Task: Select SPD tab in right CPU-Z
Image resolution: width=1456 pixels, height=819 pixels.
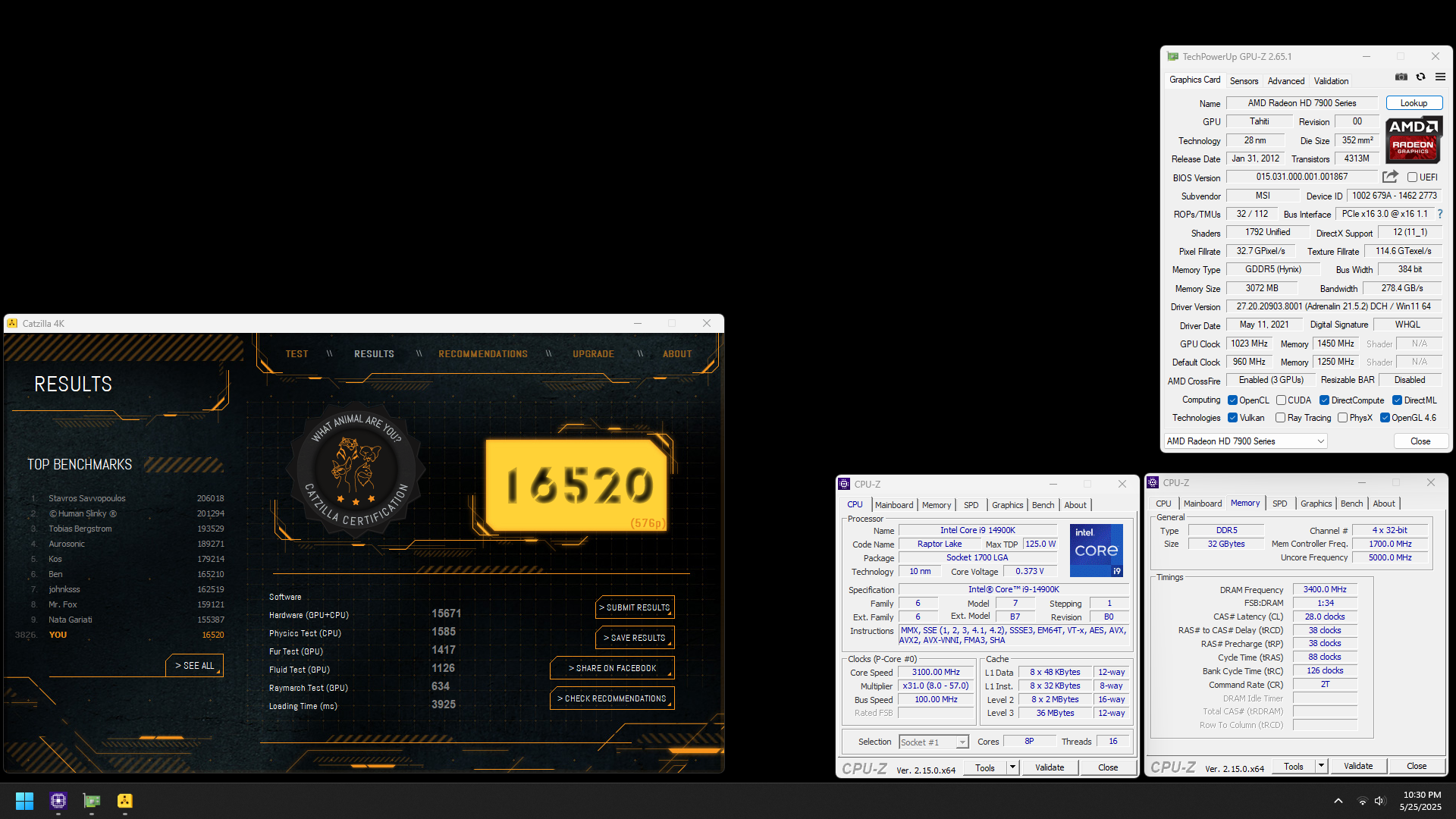Action: tap(1279, 504)
